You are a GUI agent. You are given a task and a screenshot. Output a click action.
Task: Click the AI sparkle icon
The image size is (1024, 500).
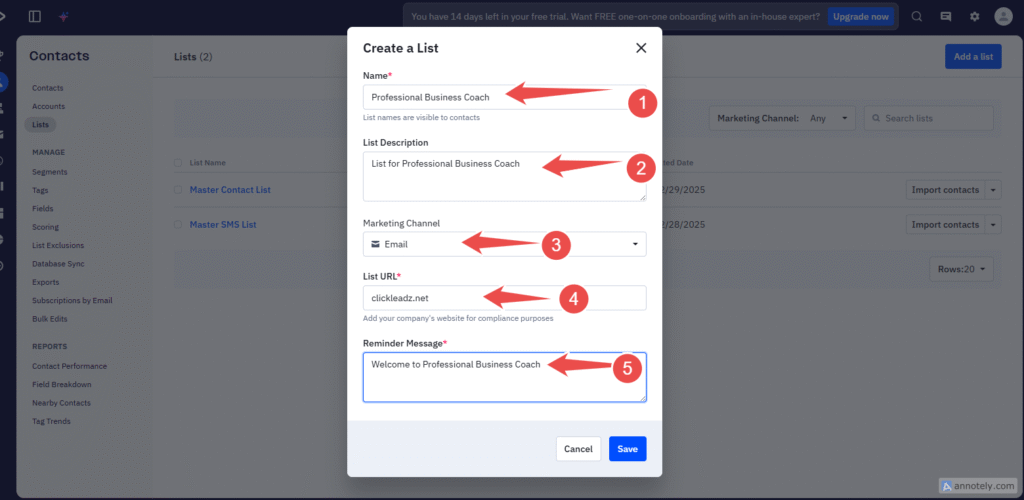[x=63, y=16]
